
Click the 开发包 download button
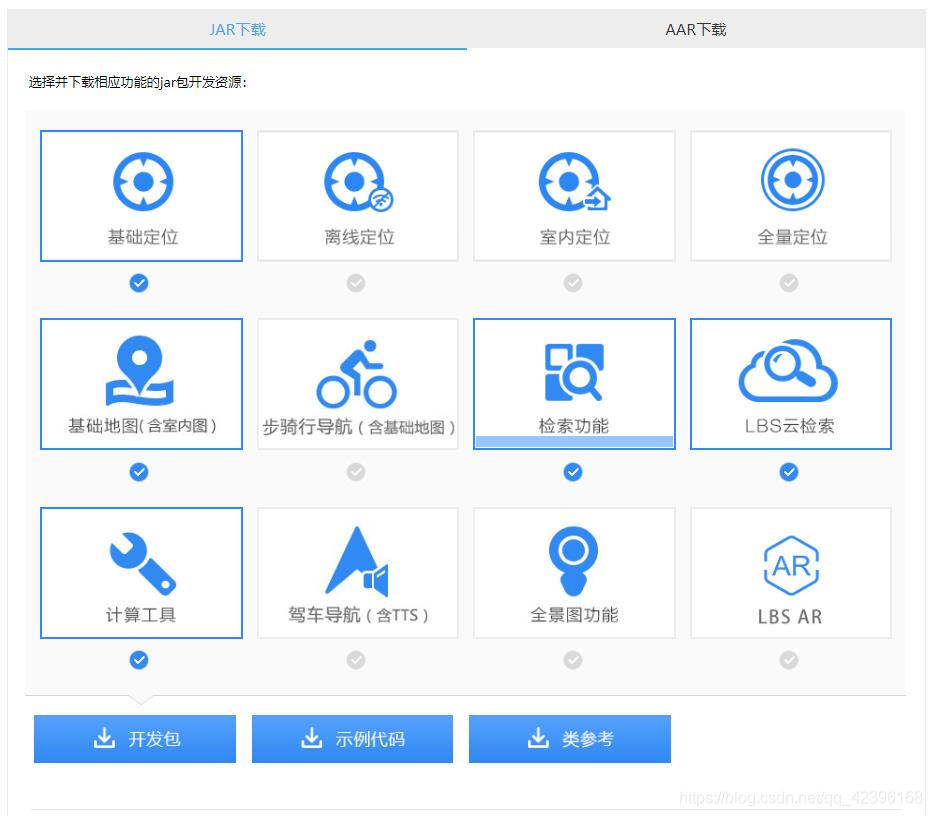click(134, 738)
